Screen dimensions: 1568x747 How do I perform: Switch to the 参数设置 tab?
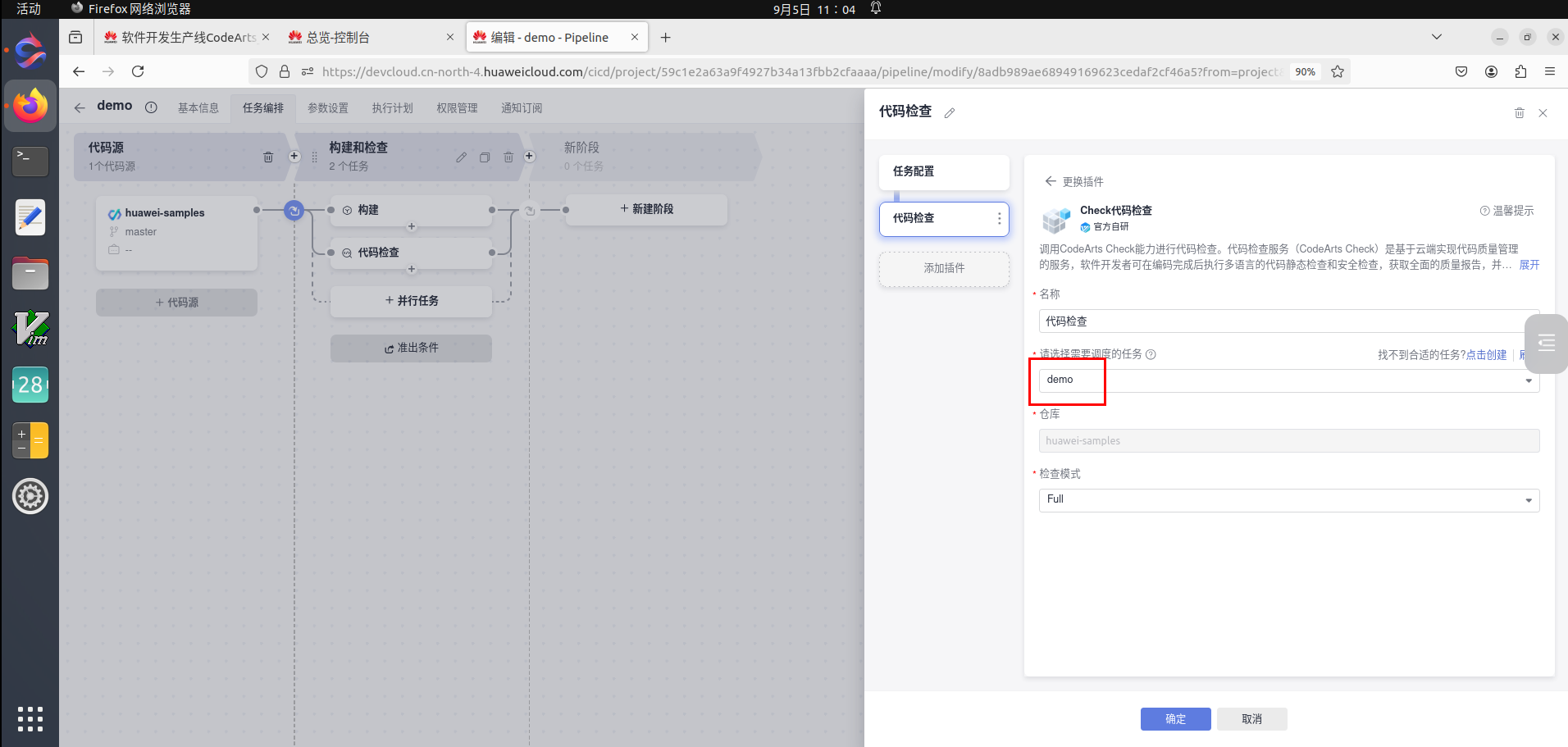click(328, 108)
